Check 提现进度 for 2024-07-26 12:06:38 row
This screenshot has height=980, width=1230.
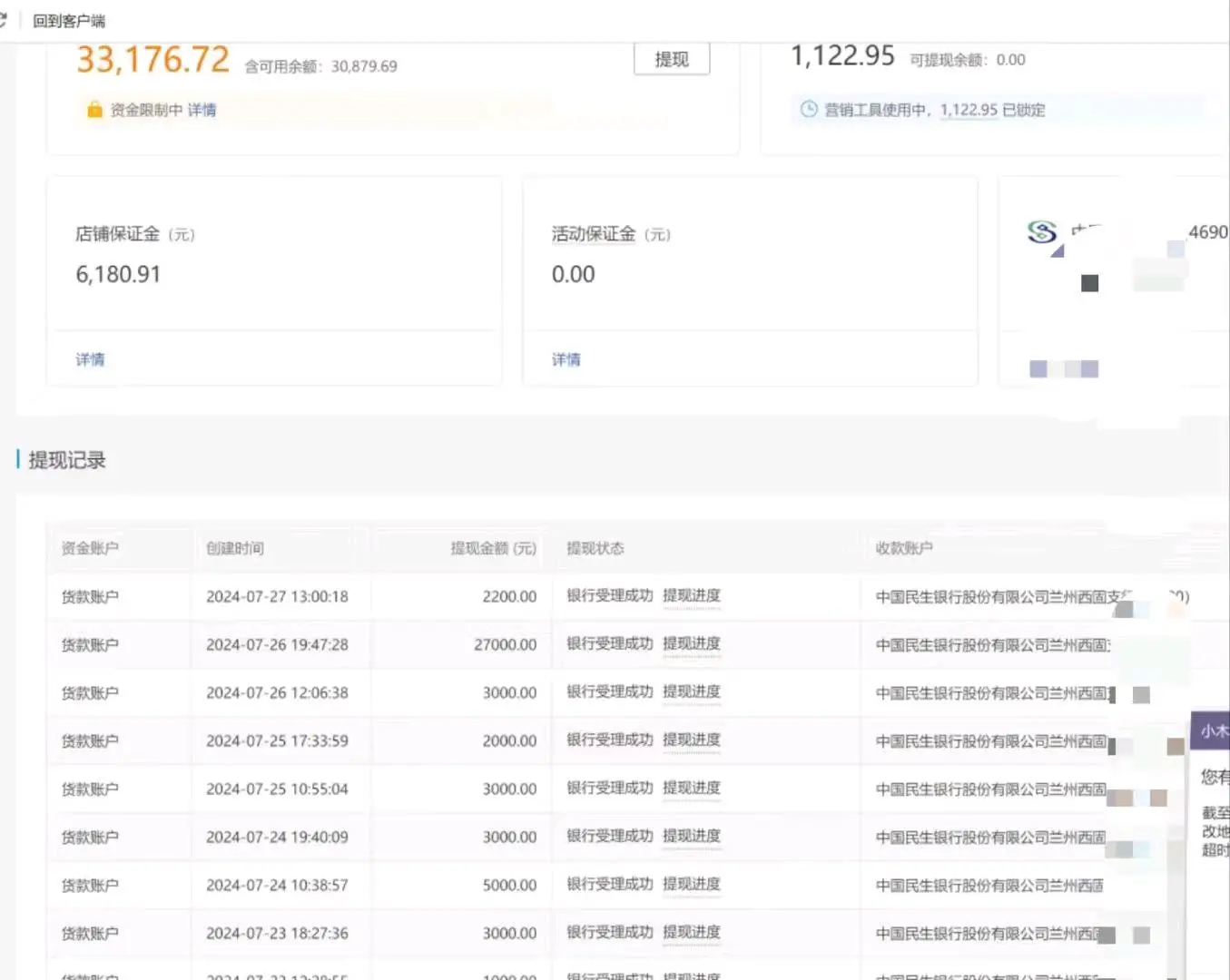point(692,691)
